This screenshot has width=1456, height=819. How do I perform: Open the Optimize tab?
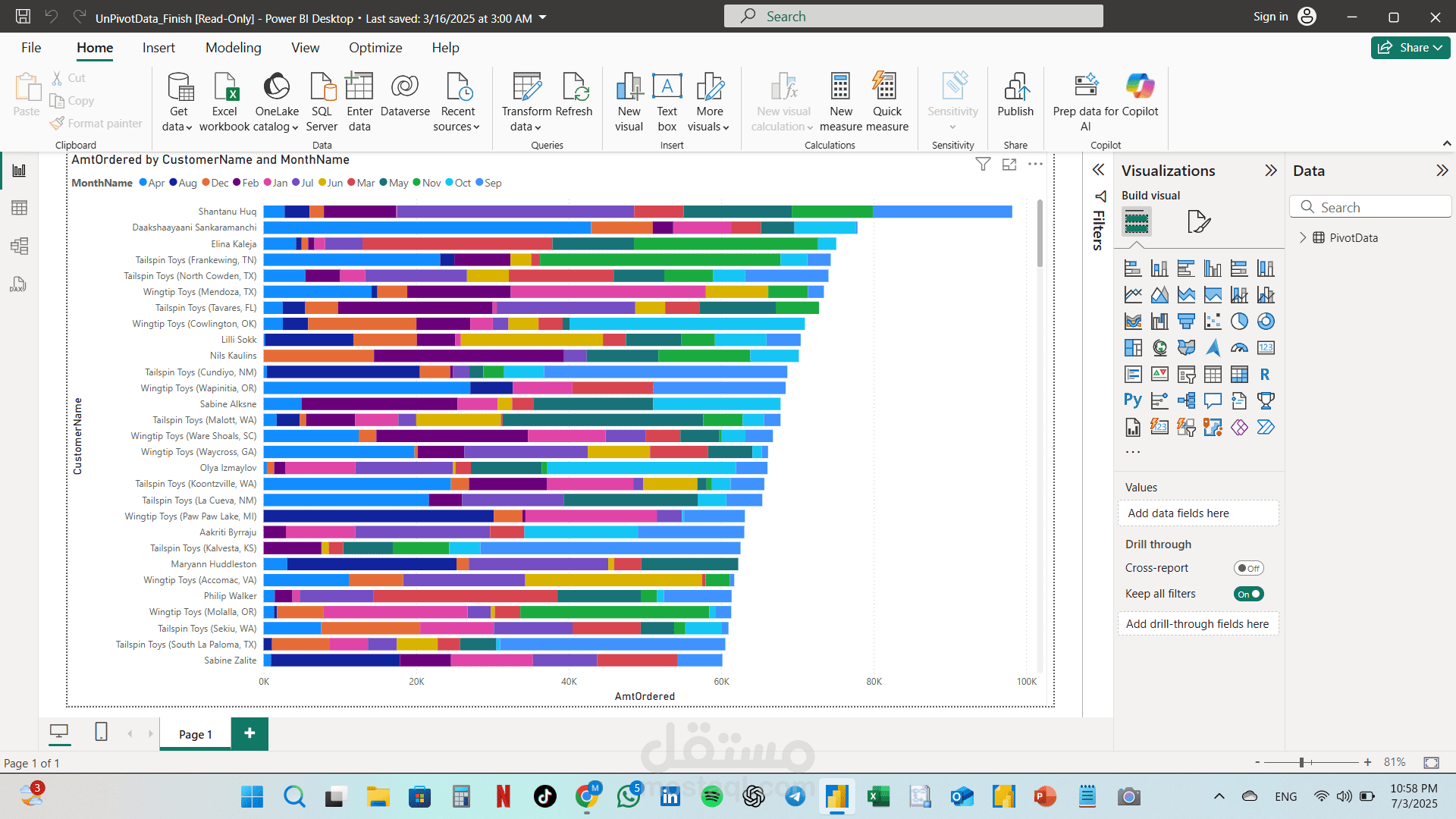point(375,48)
